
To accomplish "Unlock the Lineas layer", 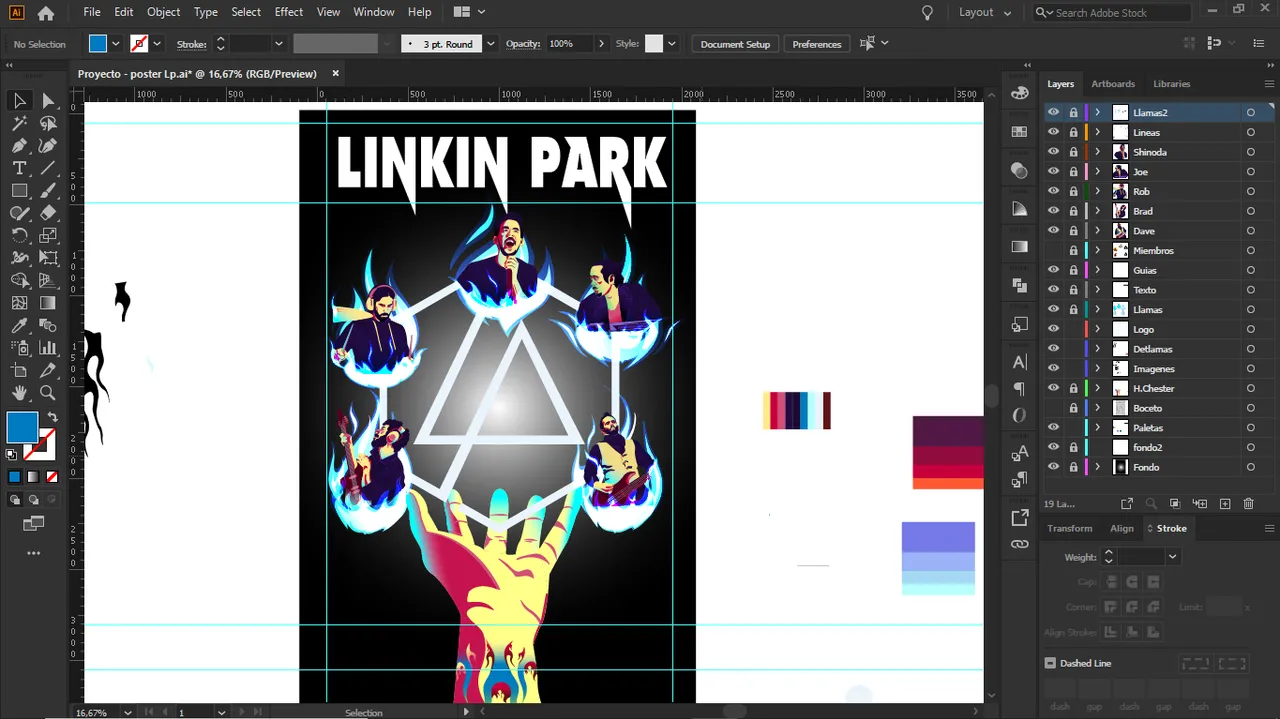I will tap(1073, 132).
